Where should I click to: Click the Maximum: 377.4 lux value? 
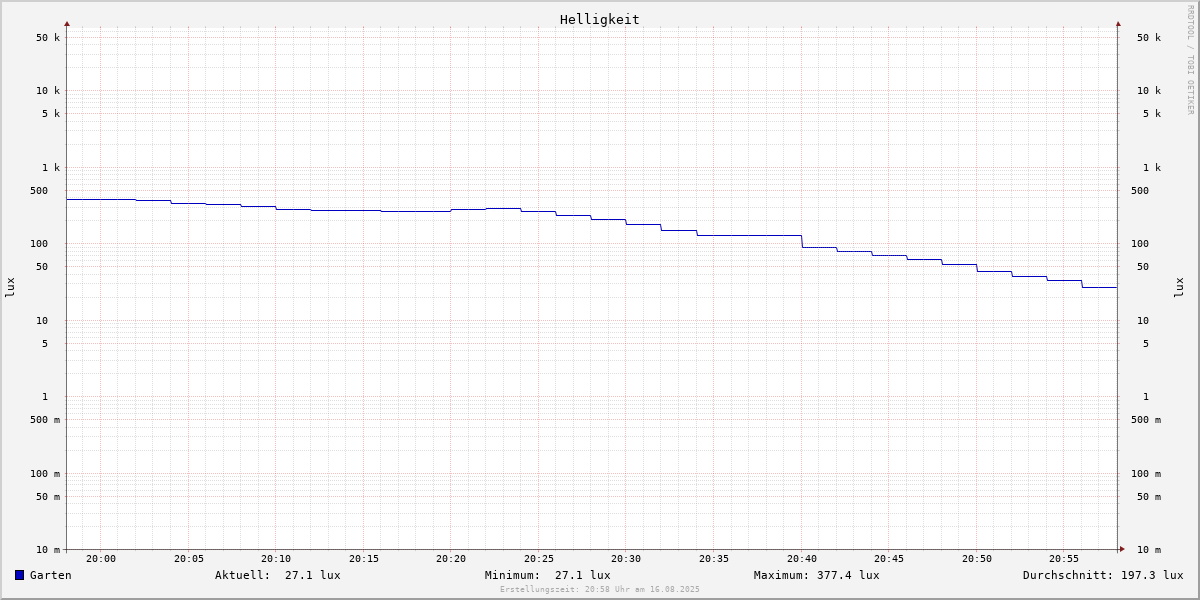pos(817,575)
